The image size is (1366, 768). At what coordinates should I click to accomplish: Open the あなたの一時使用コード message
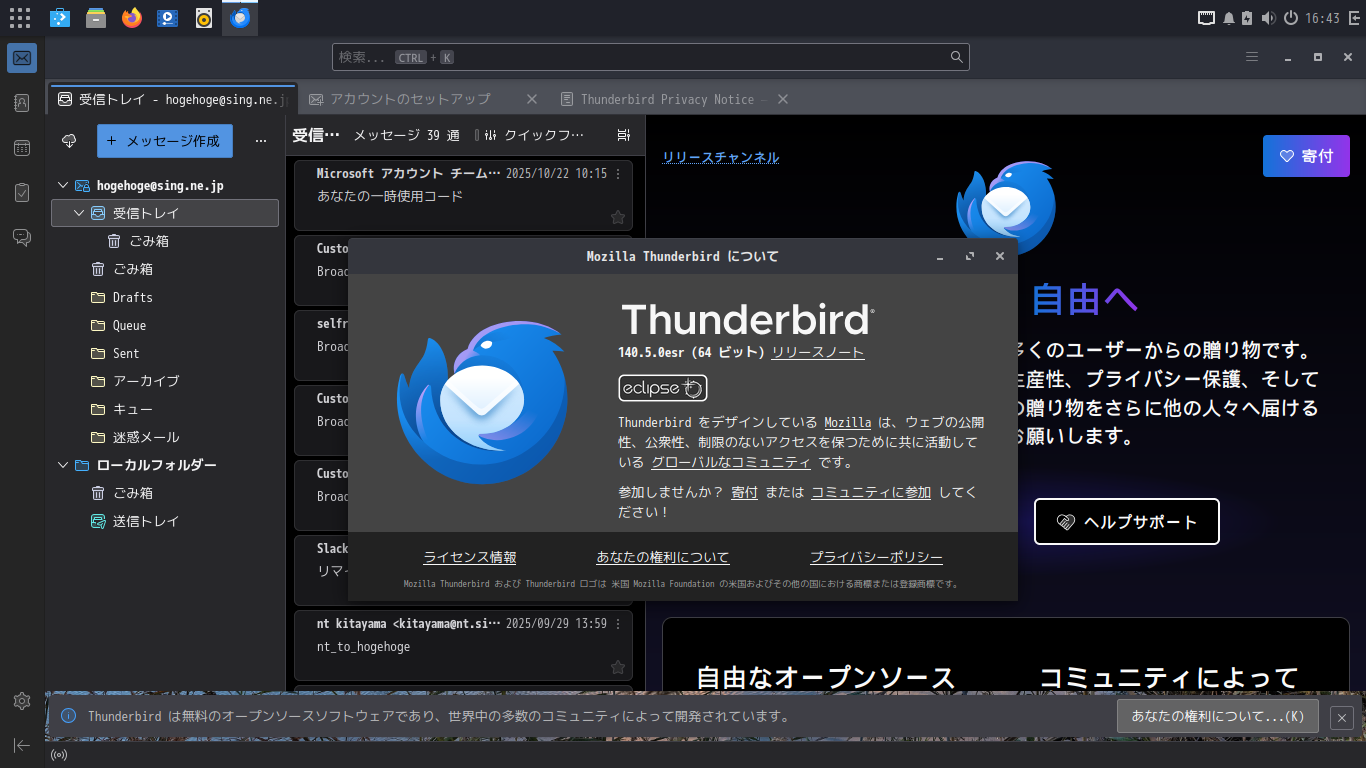[464, 196]
